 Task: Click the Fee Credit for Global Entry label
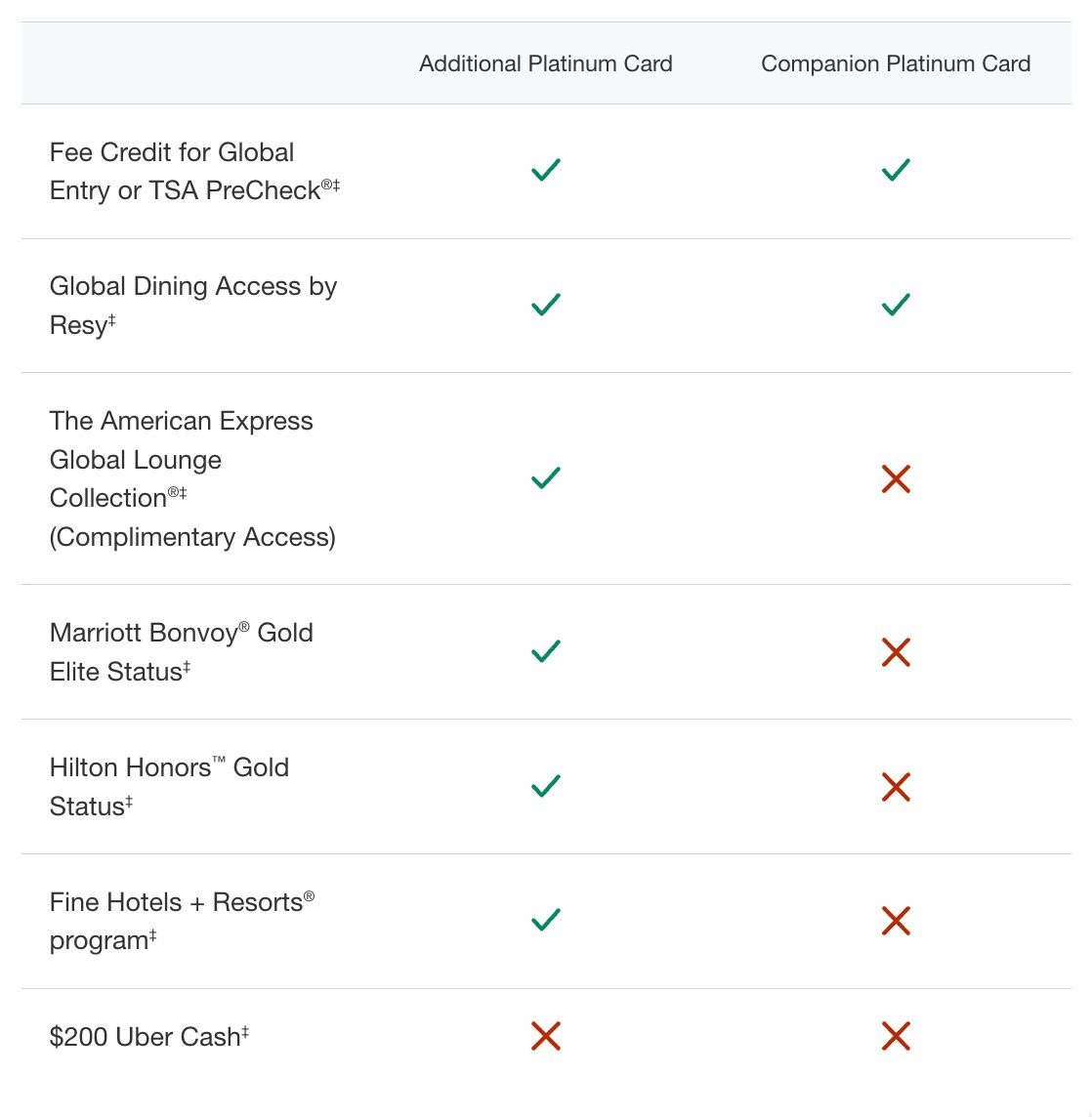[194, 171]
